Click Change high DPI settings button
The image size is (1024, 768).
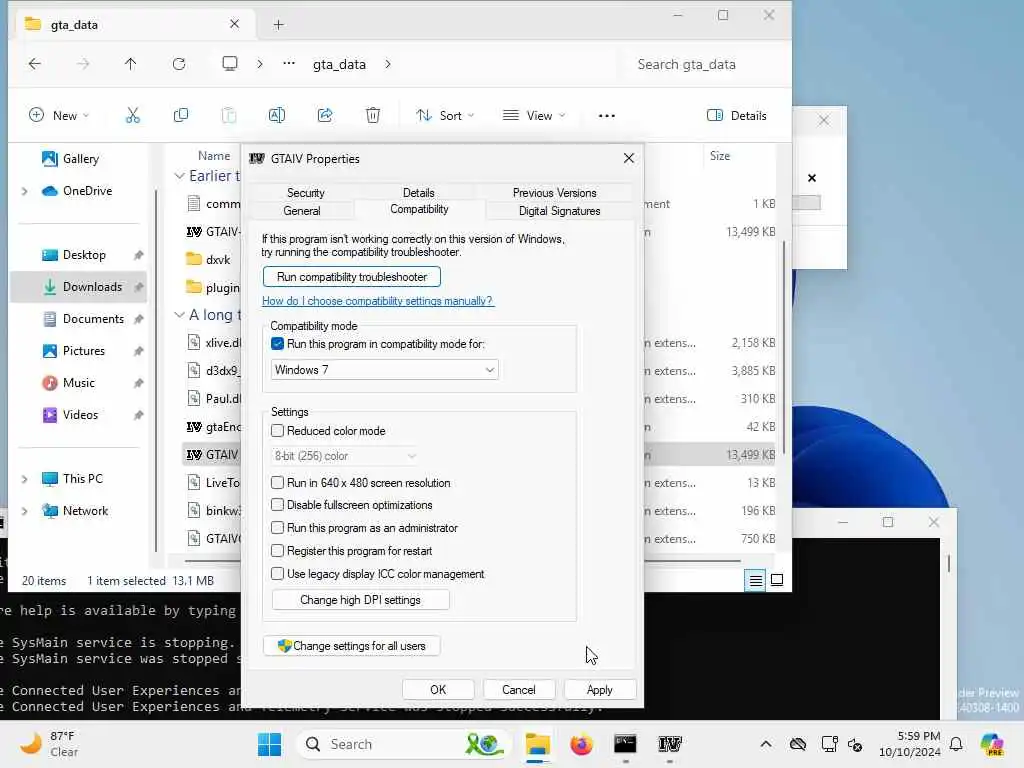pyautogui.click(x=360, y=600)
